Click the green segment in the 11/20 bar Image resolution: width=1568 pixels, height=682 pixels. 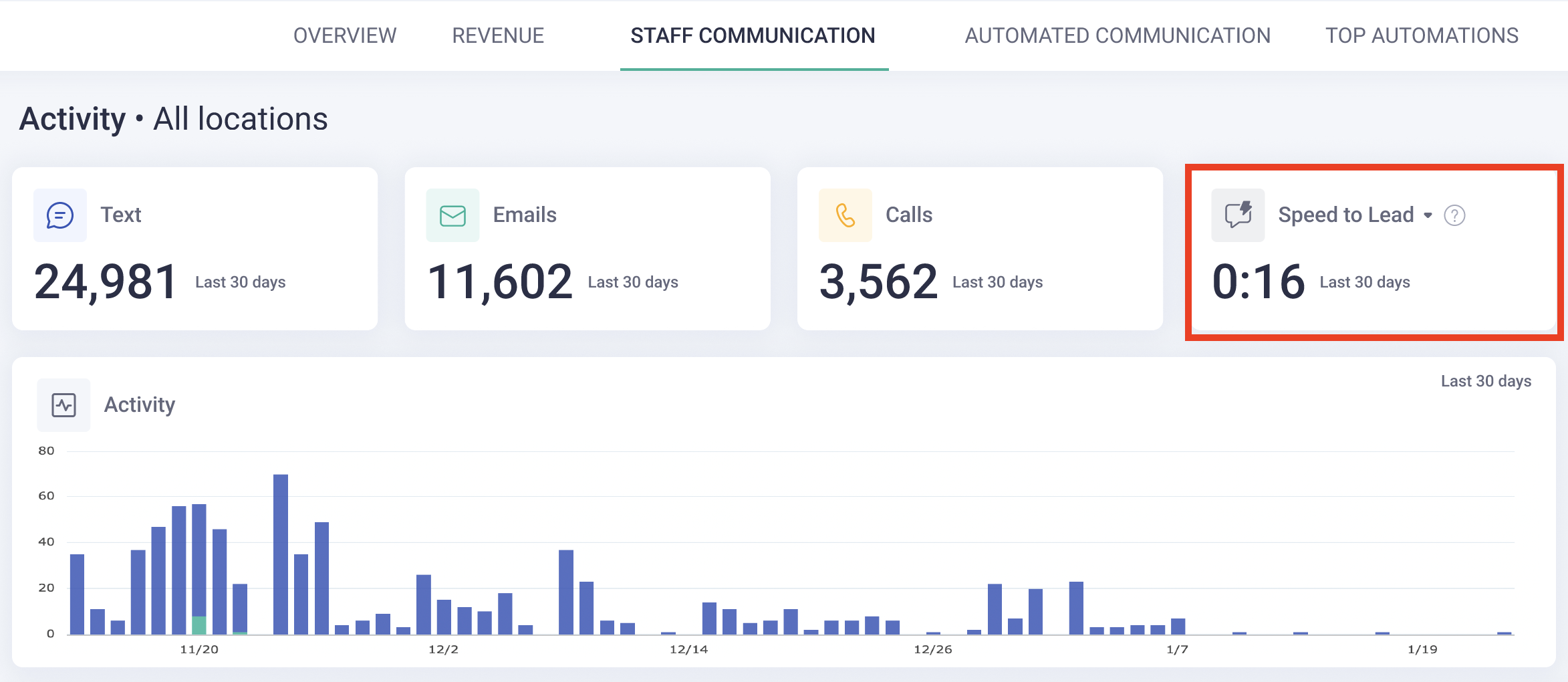[199, 625]
